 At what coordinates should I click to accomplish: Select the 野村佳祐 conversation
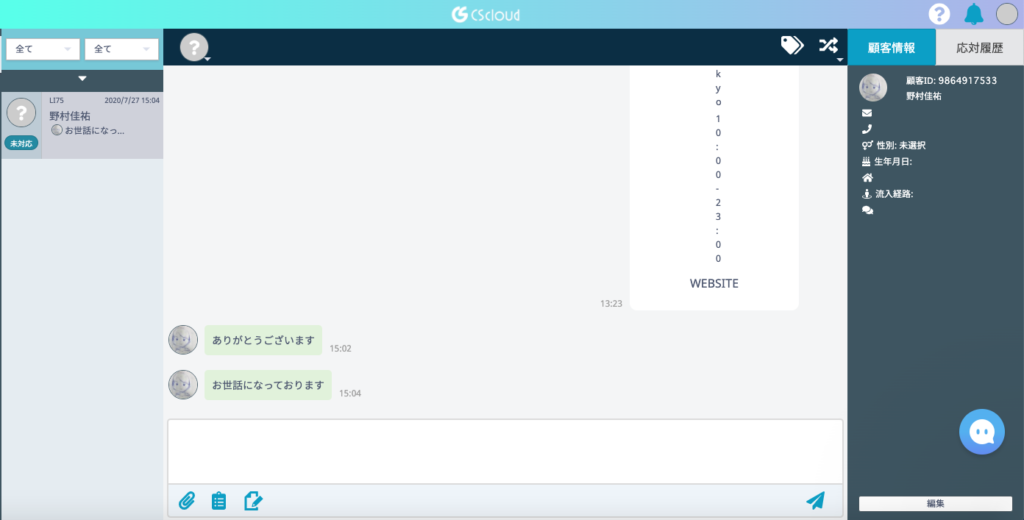[82, 125]
